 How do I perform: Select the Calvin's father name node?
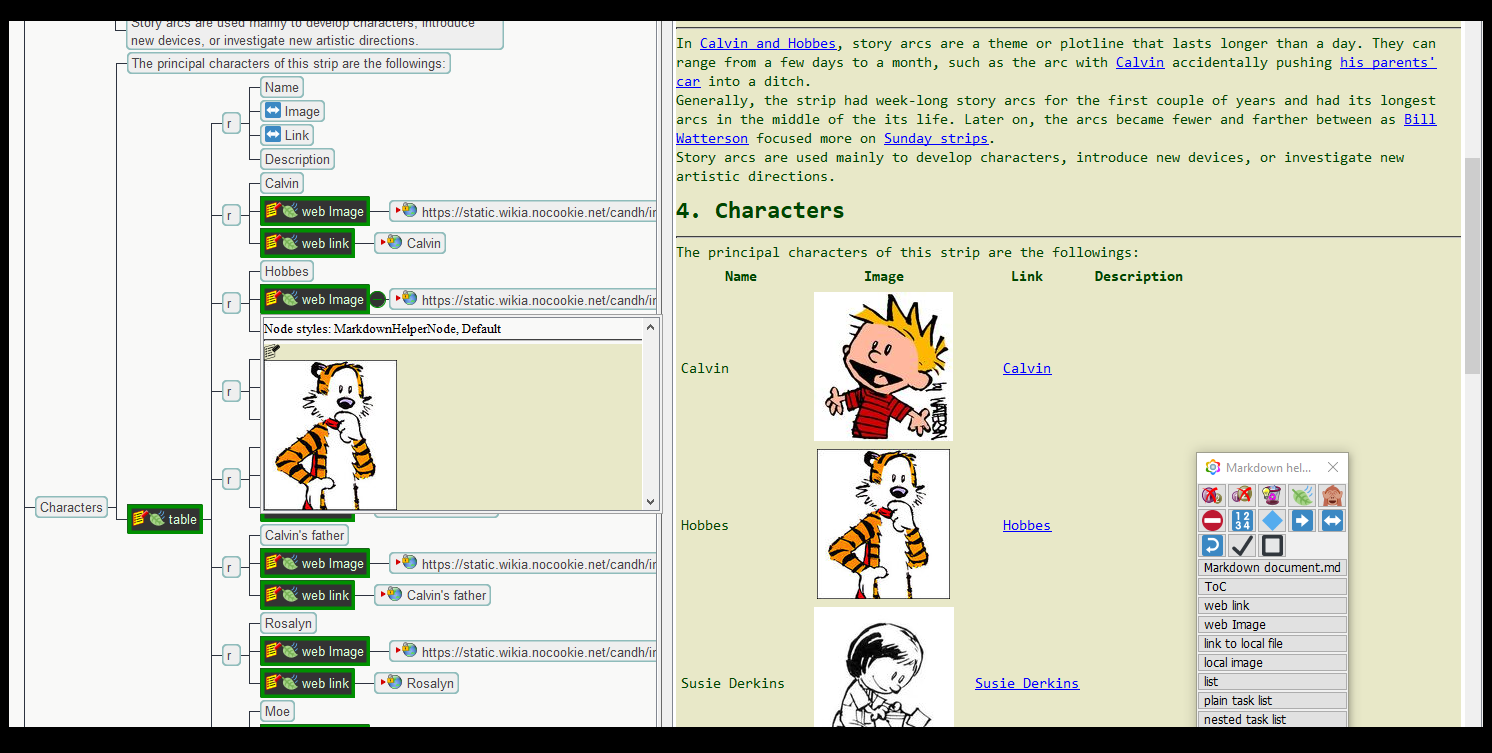[x=305, y=535]
